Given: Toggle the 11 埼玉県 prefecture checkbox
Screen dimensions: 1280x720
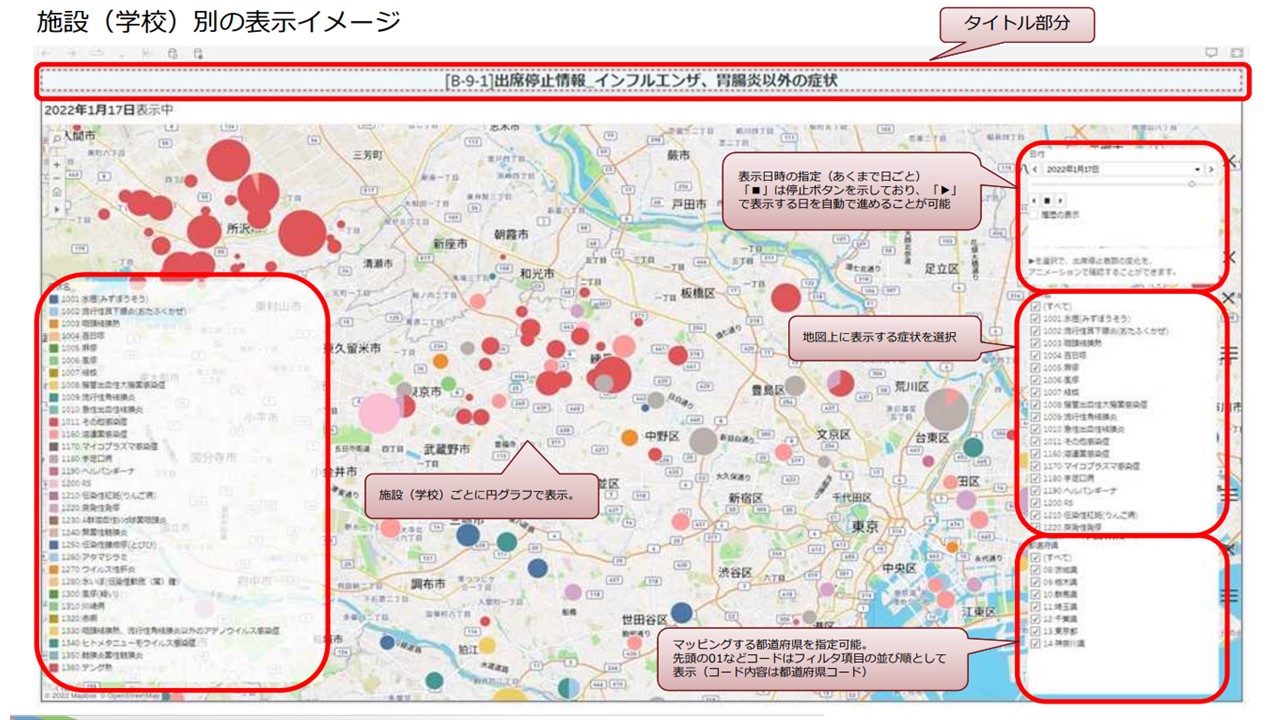Looking at the screenshot, I should [x=1036, y=607].
